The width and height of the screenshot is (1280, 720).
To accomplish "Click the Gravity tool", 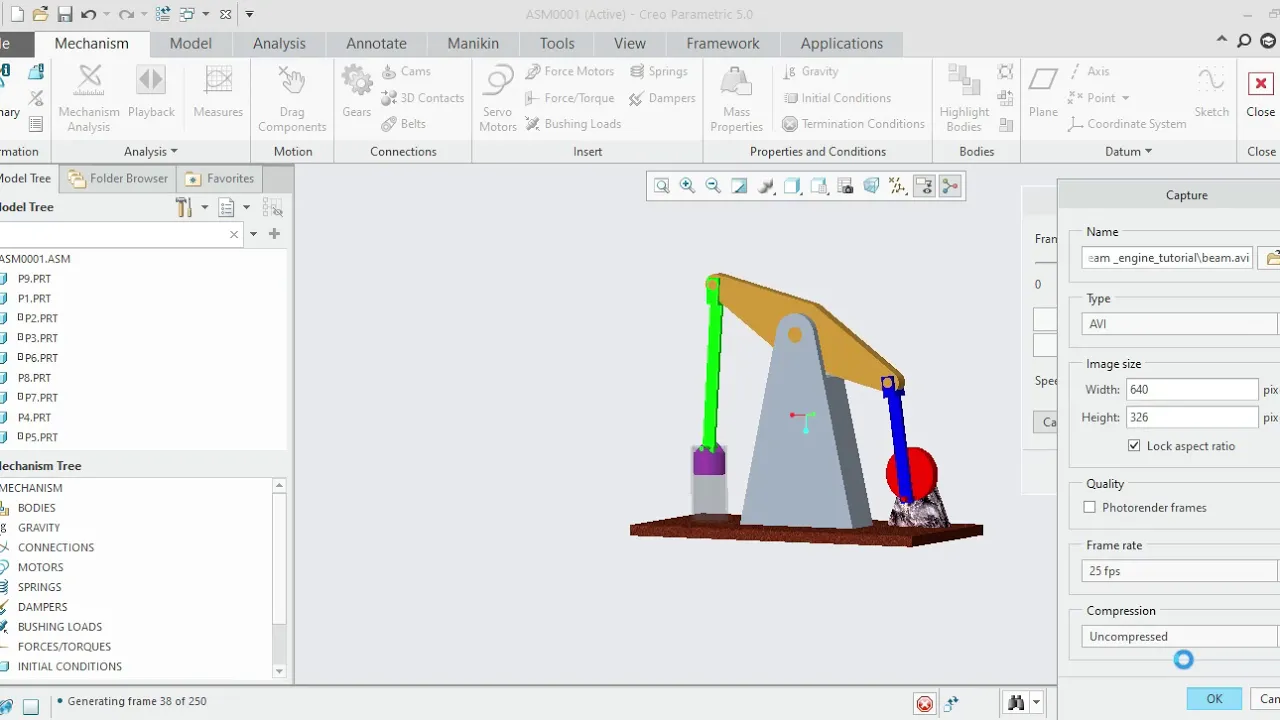I will (810, 72).
